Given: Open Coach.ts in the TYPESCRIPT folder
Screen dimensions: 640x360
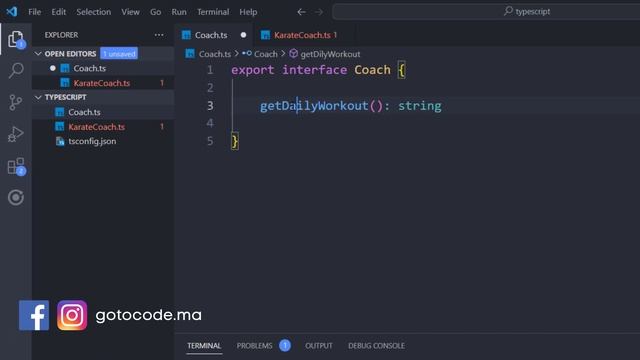Looking at the screenshot, I should pos(103,112).
